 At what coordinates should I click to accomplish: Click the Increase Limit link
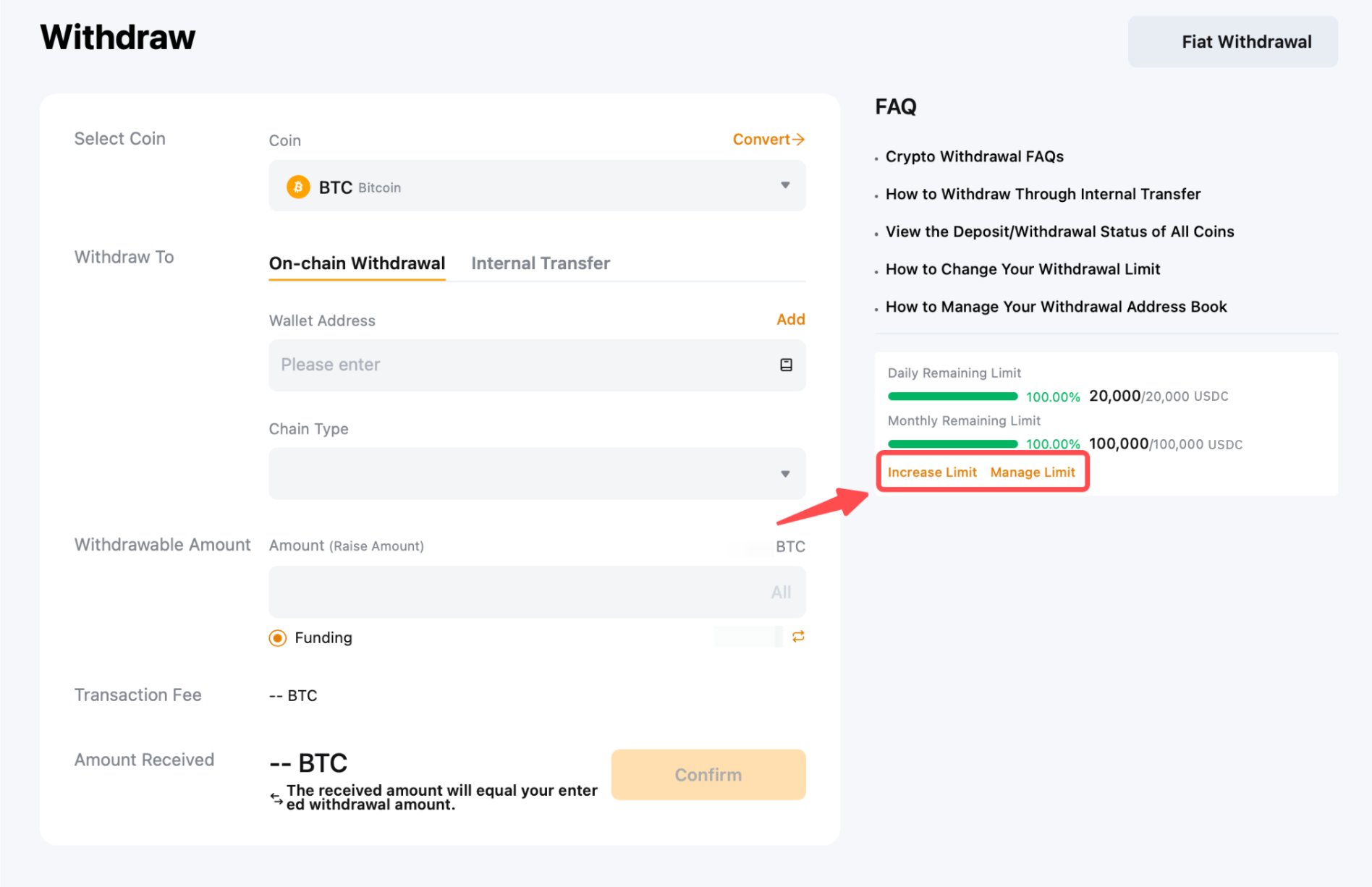[x=931, y=472]
